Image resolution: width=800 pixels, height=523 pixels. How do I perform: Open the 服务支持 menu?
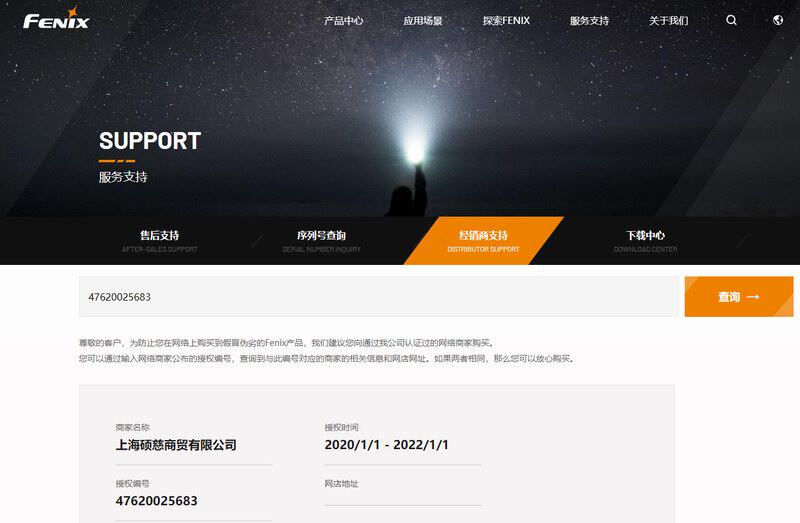(589, 20)
